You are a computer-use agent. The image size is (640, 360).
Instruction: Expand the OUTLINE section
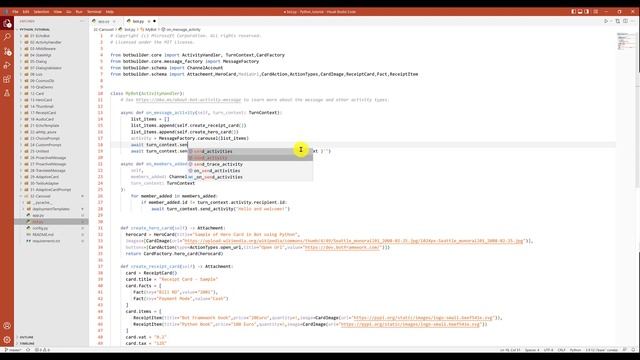tap(27, 337)
